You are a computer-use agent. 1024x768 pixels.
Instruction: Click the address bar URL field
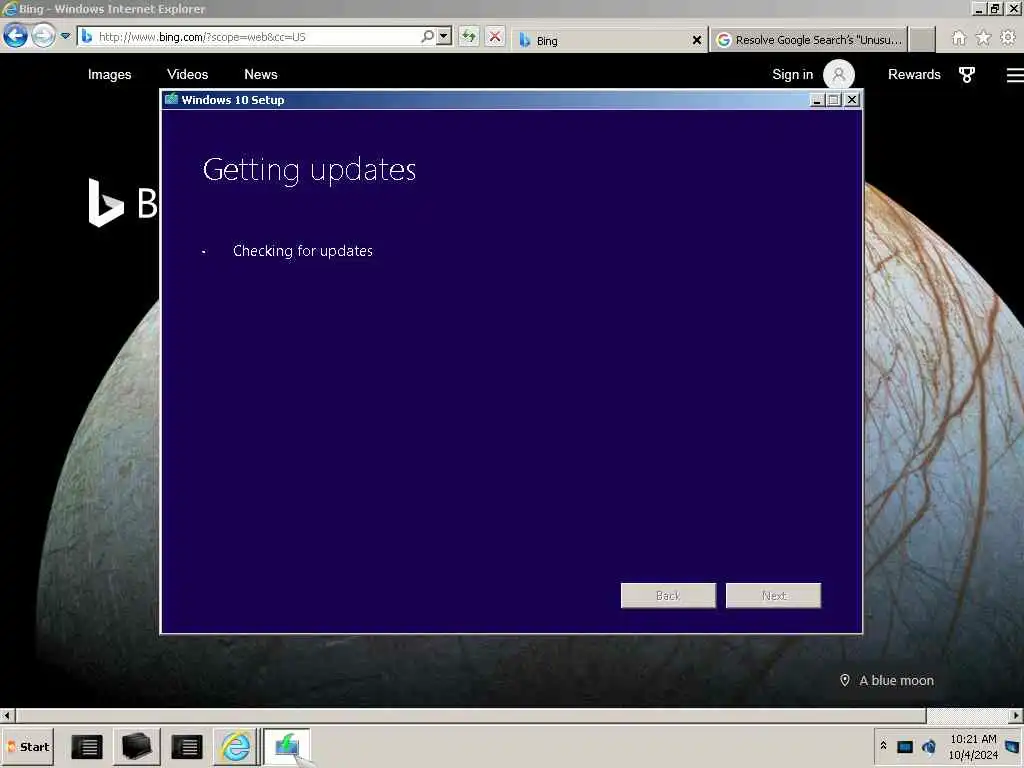[x=248, y=37]
